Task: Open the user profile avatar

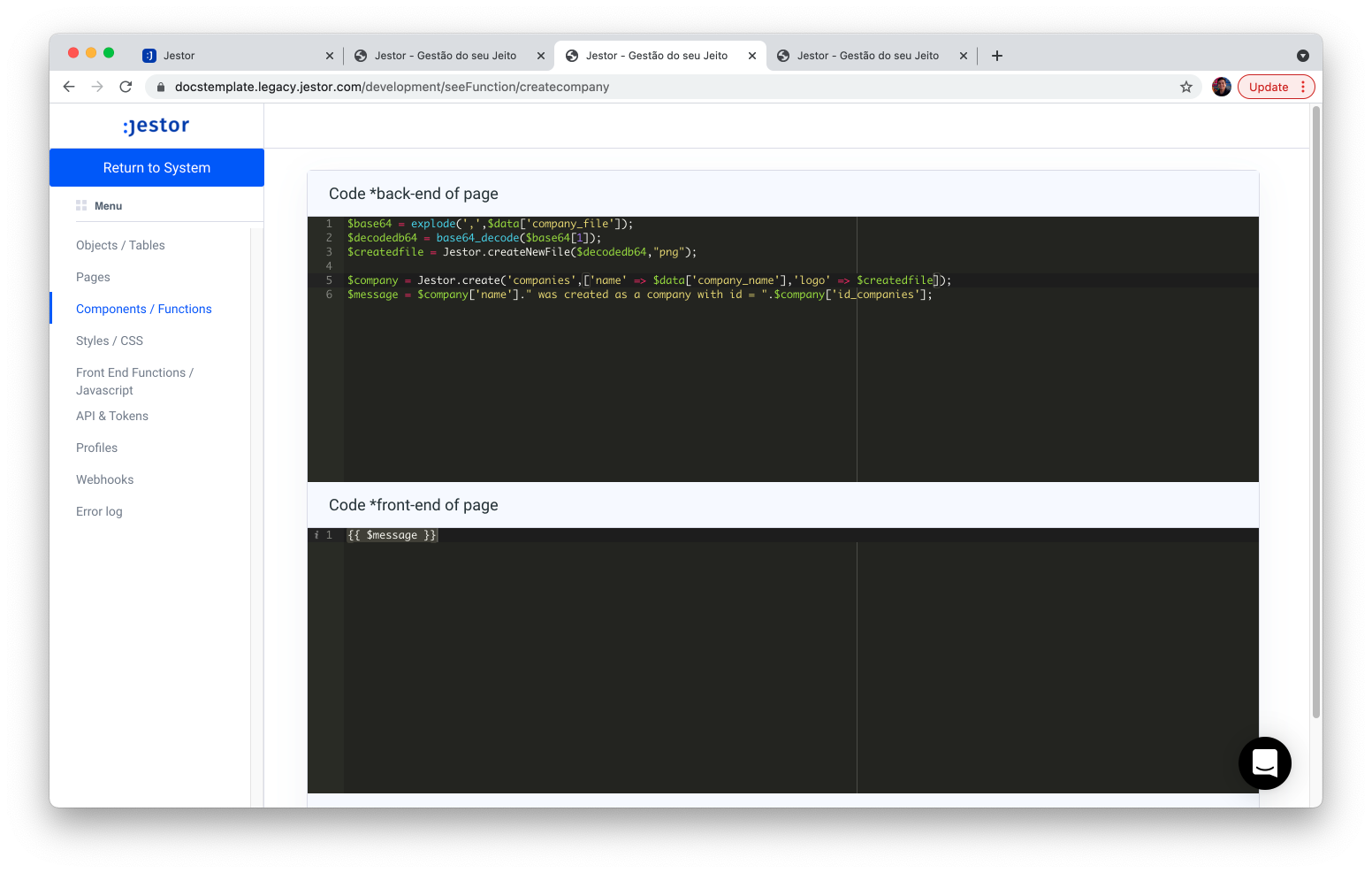Action: point(1222,87)
